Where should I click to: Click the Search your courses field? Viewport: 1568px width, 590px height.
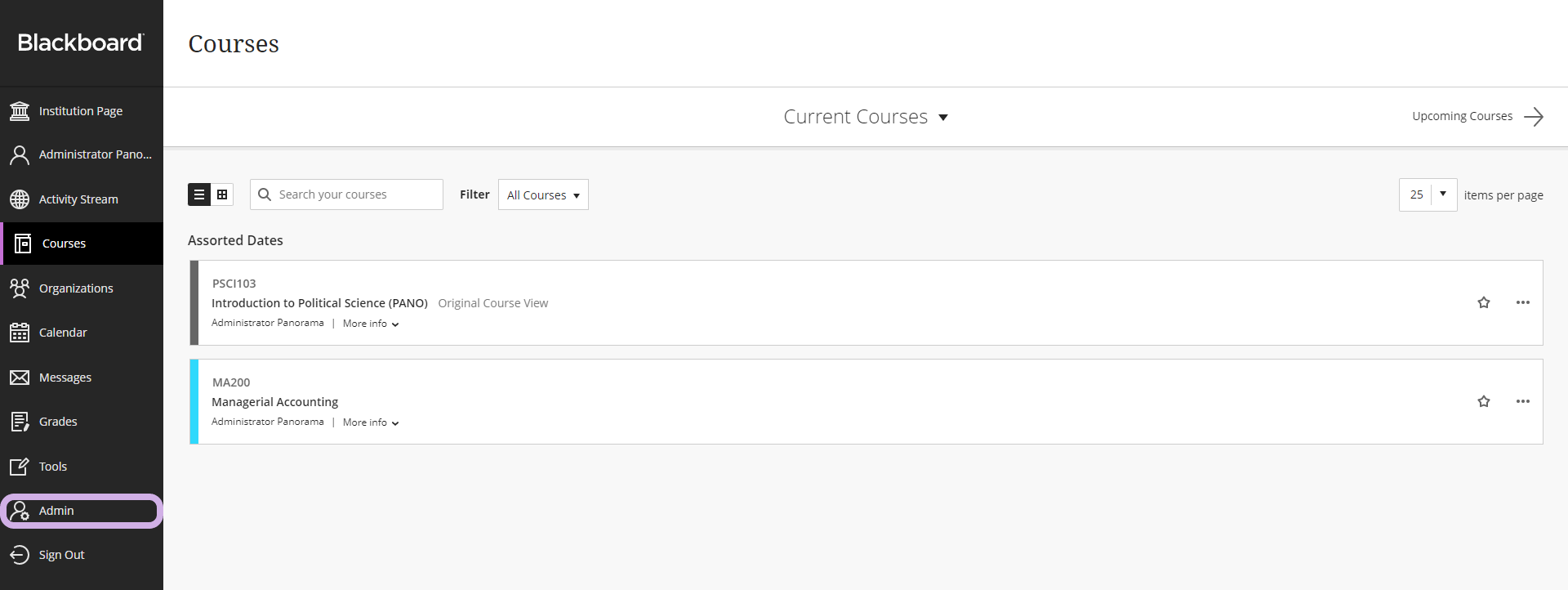(356, 194)
